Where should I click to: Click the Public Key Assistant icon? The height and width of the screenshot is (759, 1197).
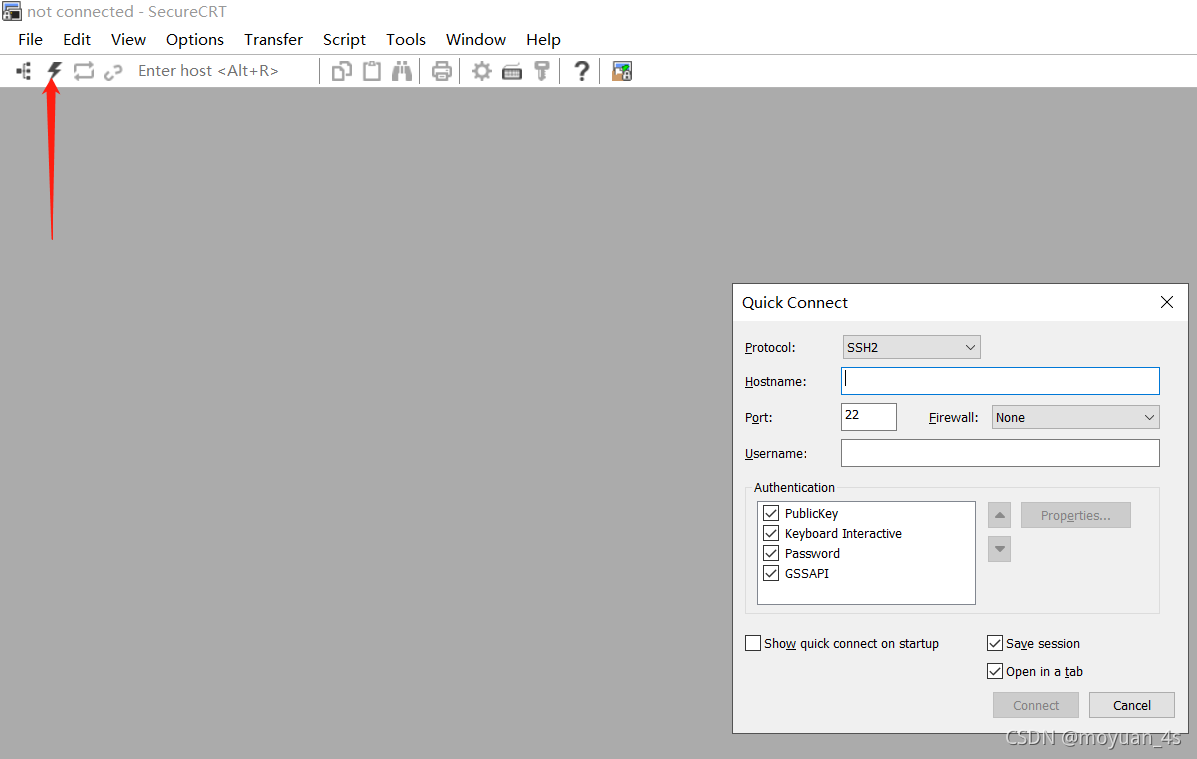tap(542, 71)
